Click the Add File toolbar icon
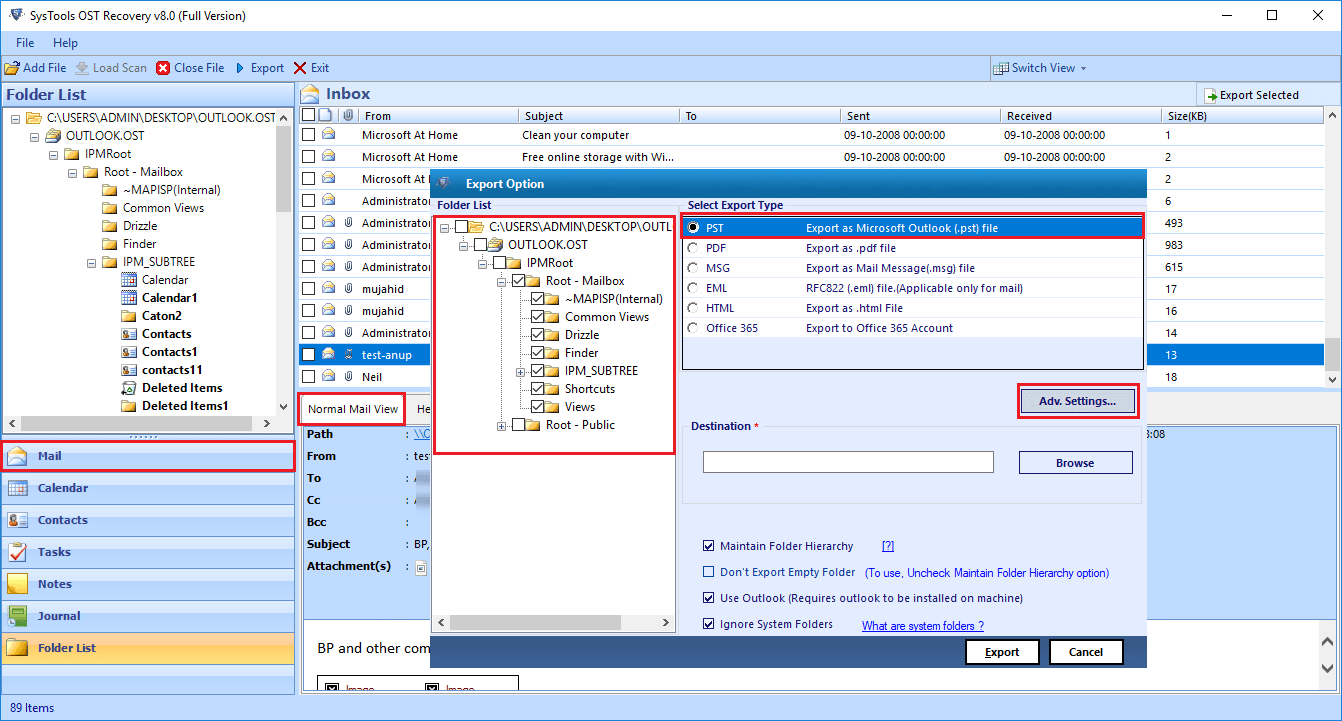 (x=12, y=68)
